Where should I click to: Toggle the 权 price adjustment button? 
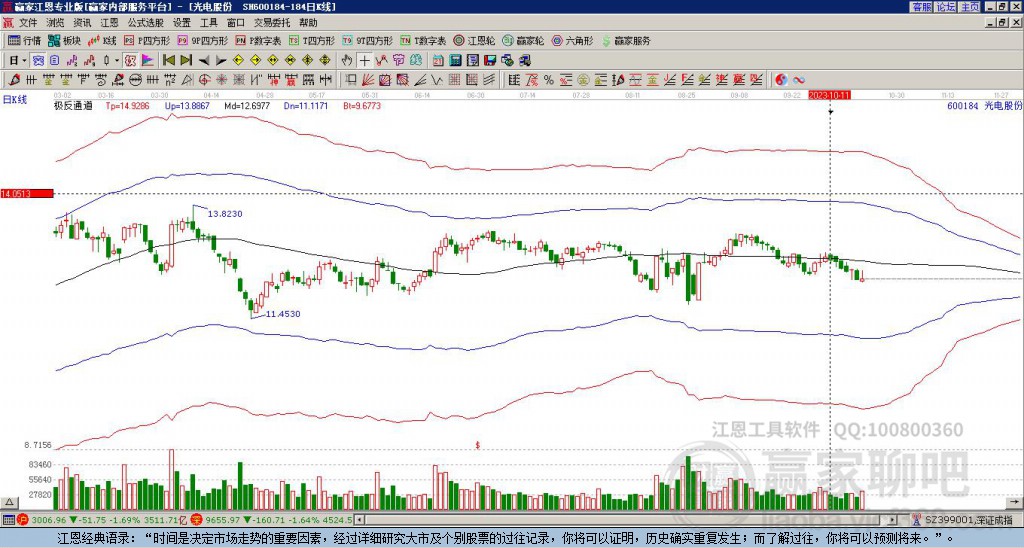(130, 61)
